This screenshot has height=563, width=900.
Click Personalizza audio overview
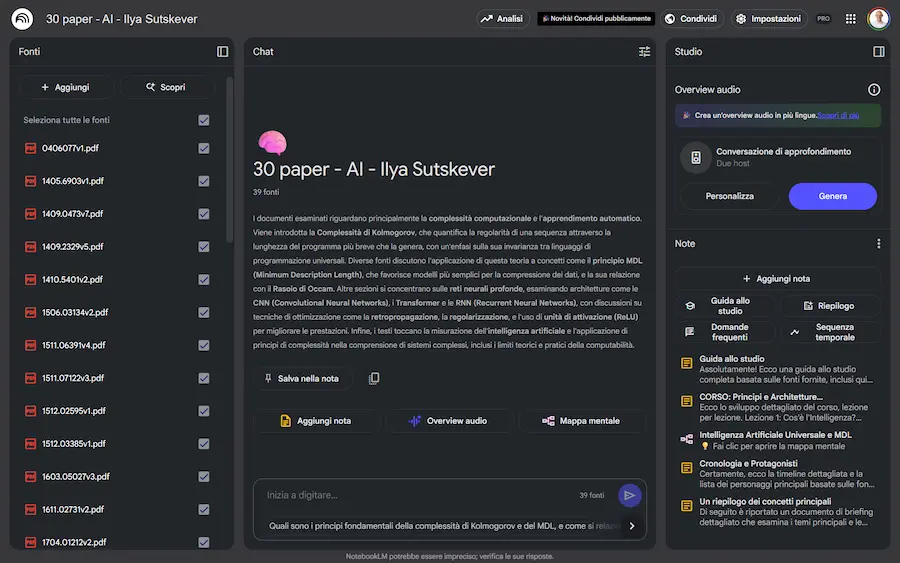[x=730, y=196]
